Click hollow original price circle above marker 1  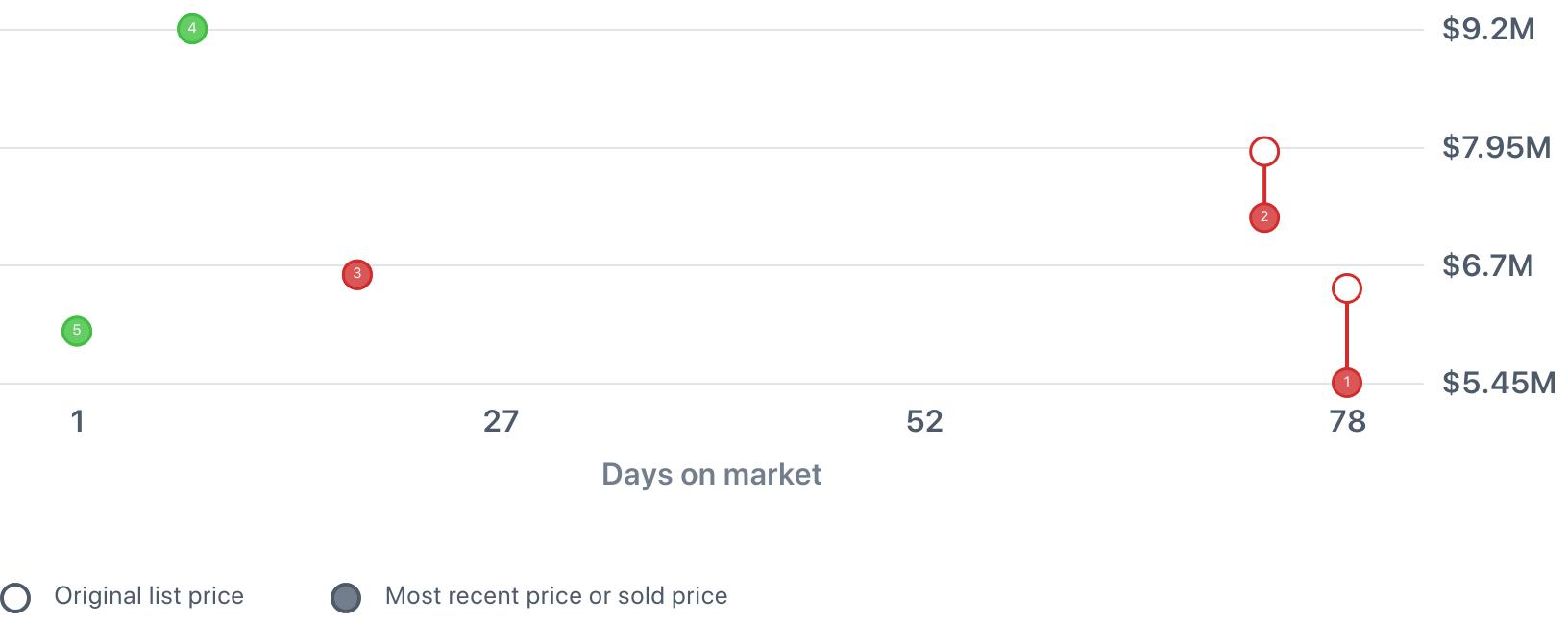1347,288
